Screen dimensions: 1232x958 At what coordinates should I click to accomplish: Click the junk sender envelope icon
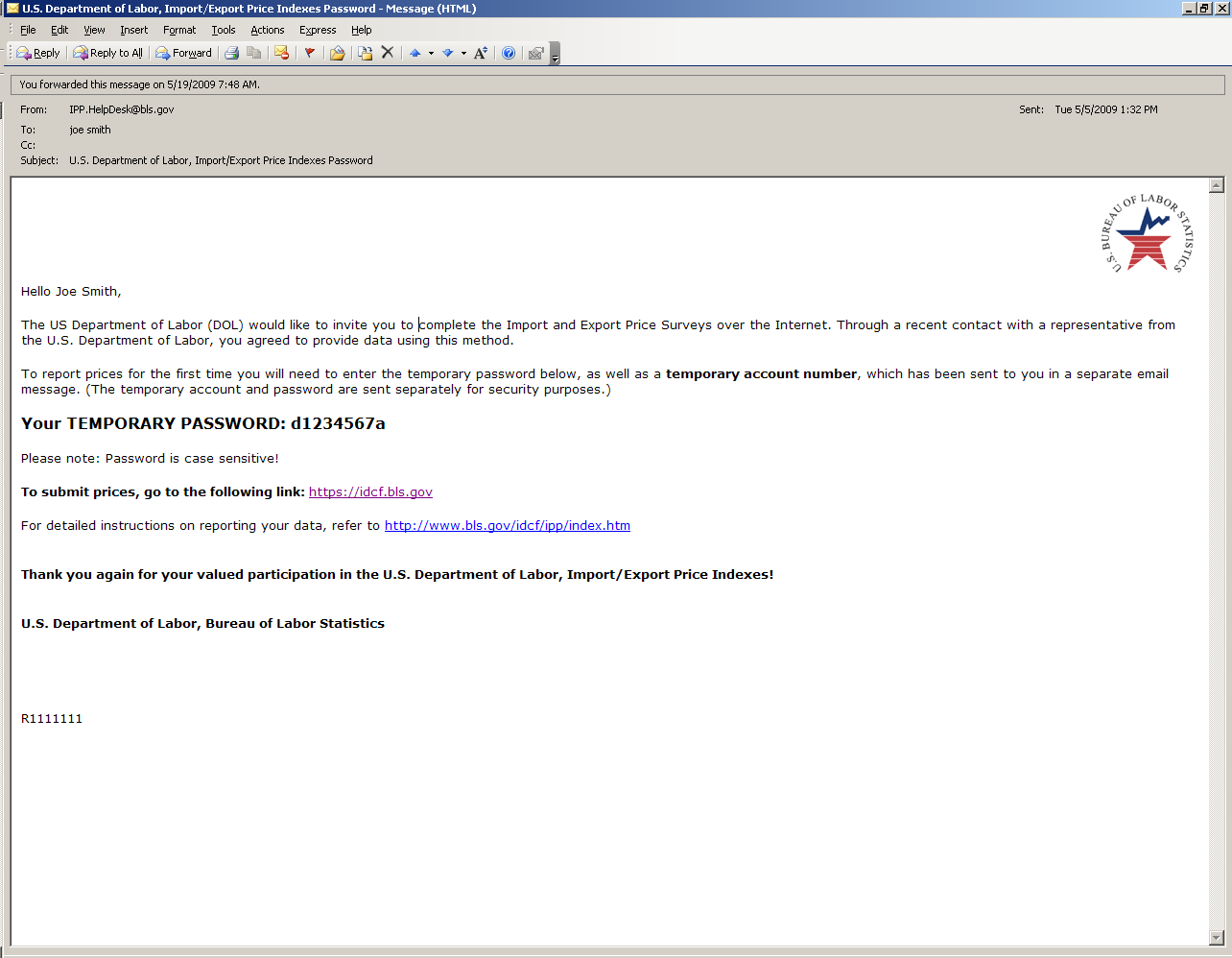pos(281,53)
